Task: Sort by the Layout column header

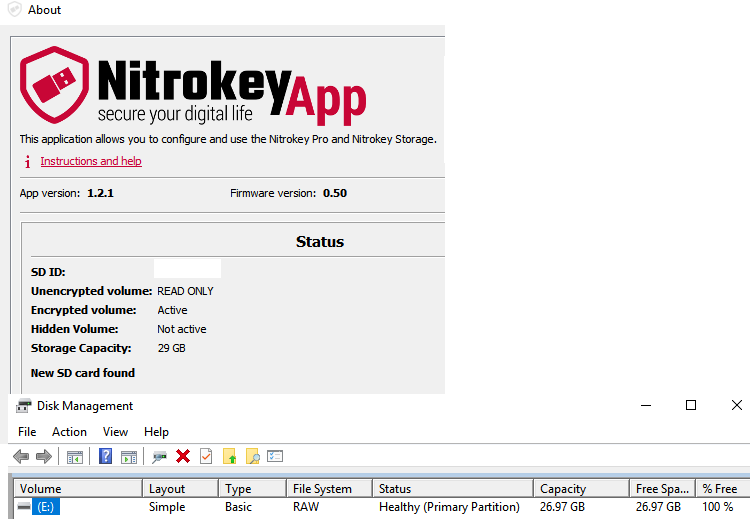Action: [181, 488]
